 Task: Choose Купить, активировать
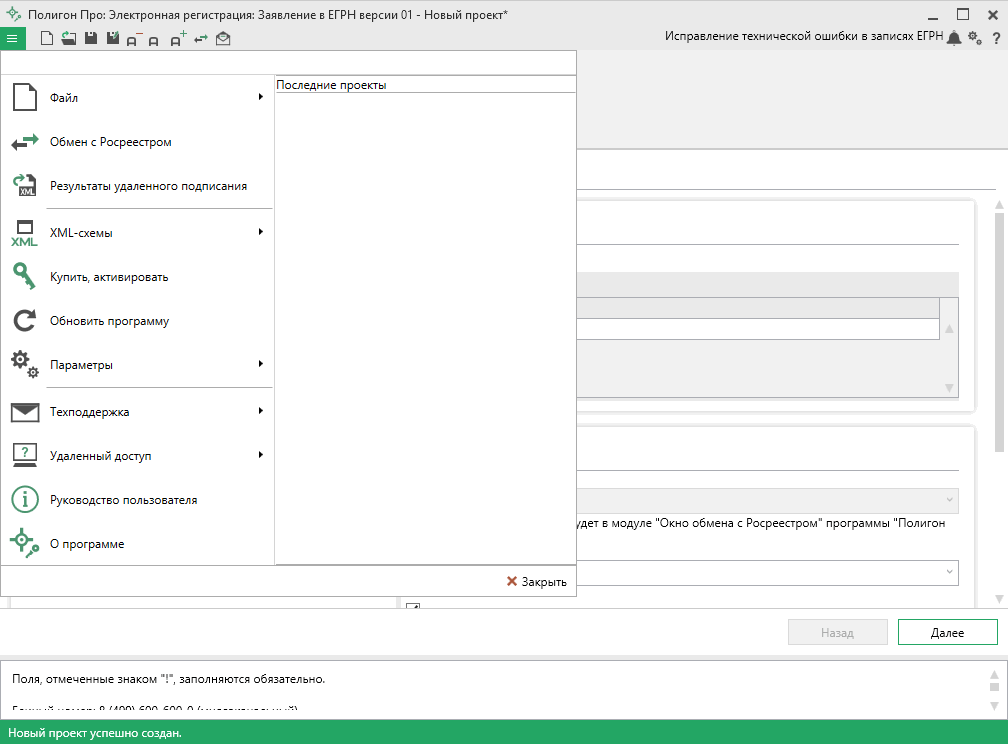click(x=138, y=277)
